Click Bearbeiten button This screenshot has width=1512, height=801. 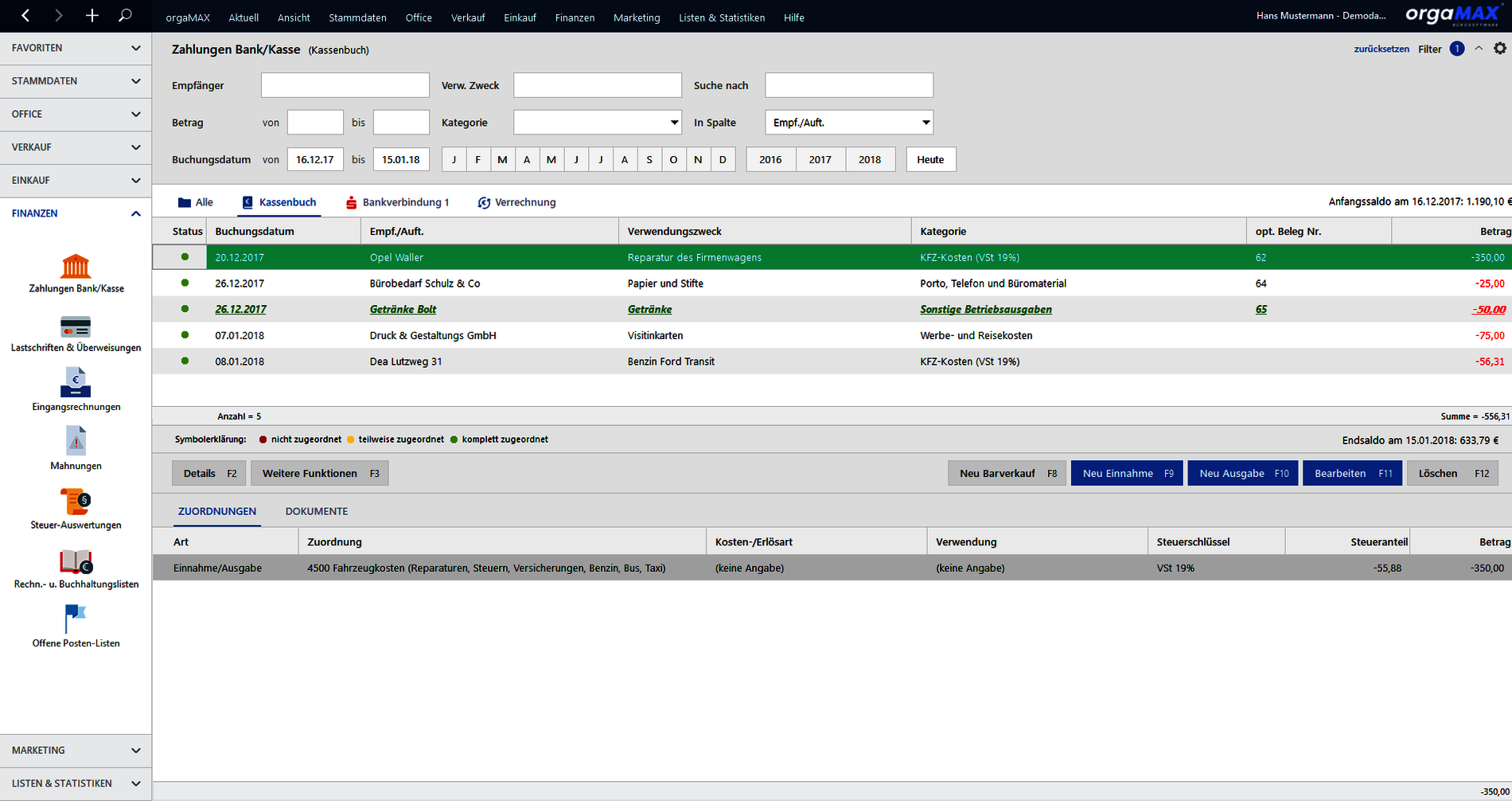(1352, 474)
